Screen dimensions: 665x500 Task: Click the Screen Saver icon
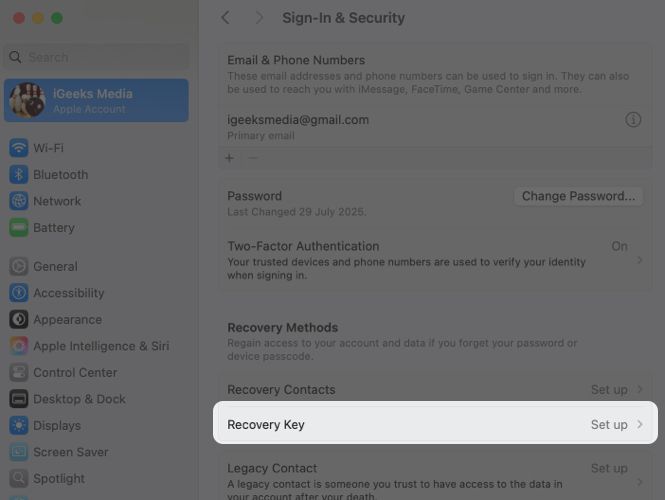click(19, 452)
